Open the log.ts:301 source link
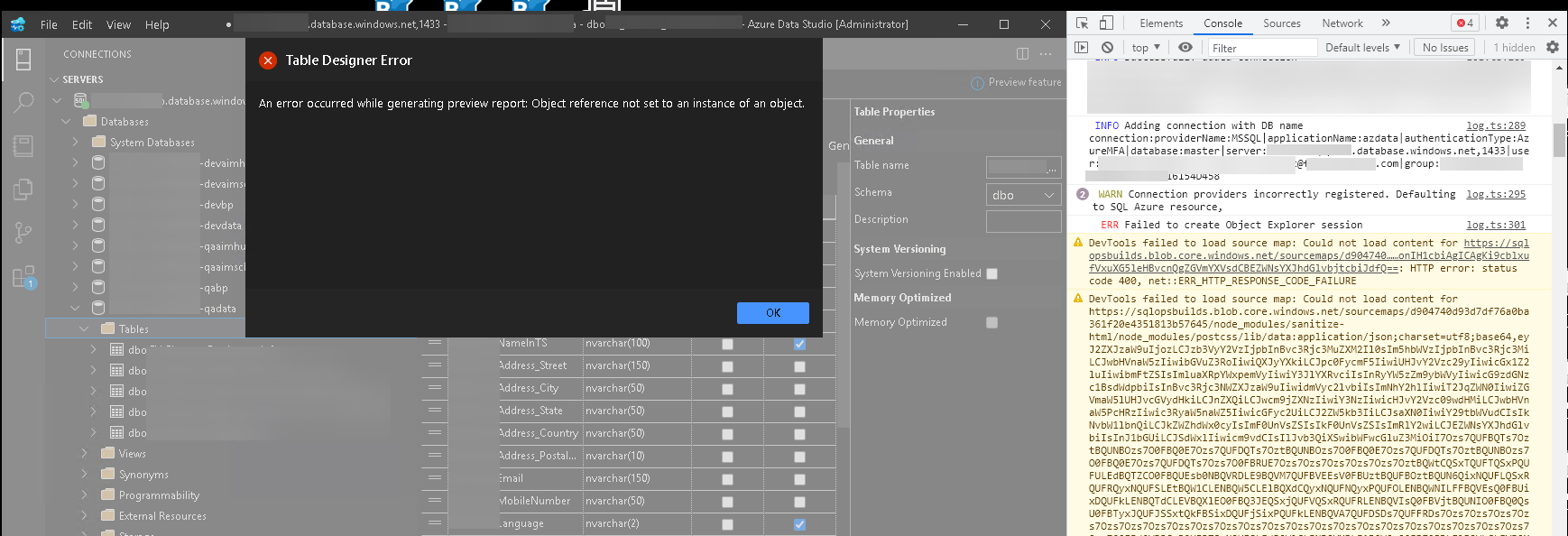Viewport: 1568px width, 536px height. [x=1496, y=225]
